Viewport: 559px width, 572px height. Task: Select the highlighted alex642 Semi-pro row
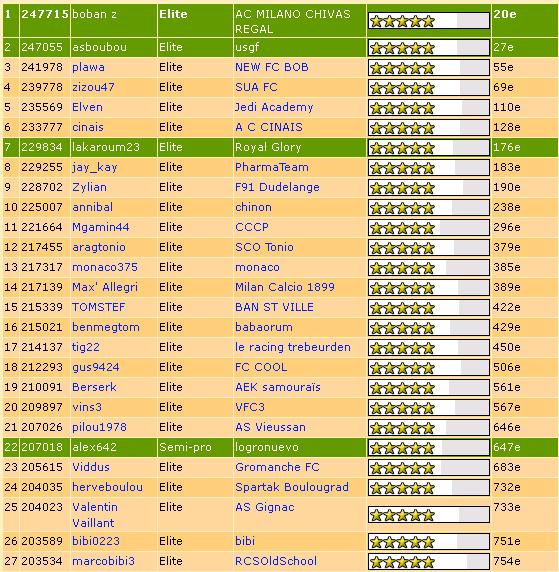pyautogui.click(x=280, y=447)
